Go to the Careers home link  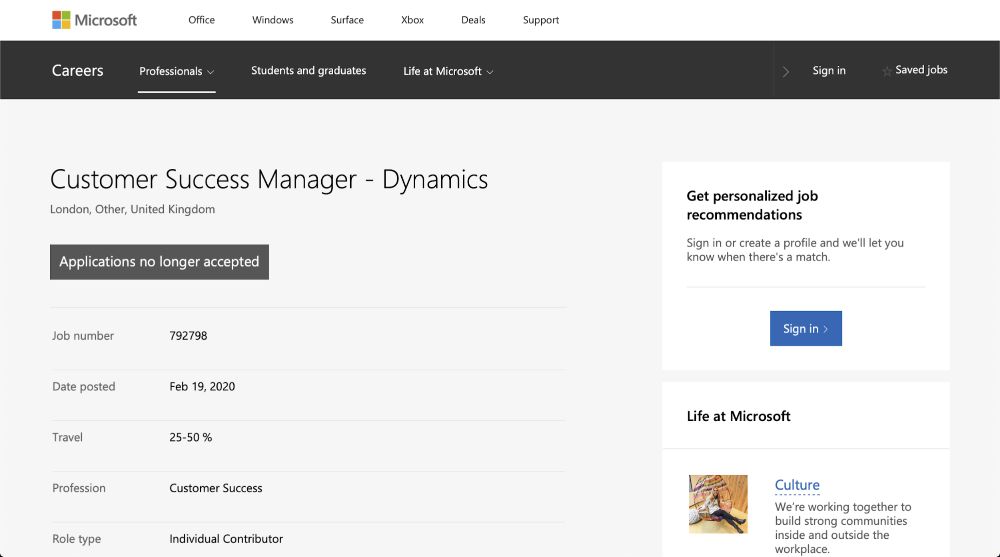coord(77,70)
